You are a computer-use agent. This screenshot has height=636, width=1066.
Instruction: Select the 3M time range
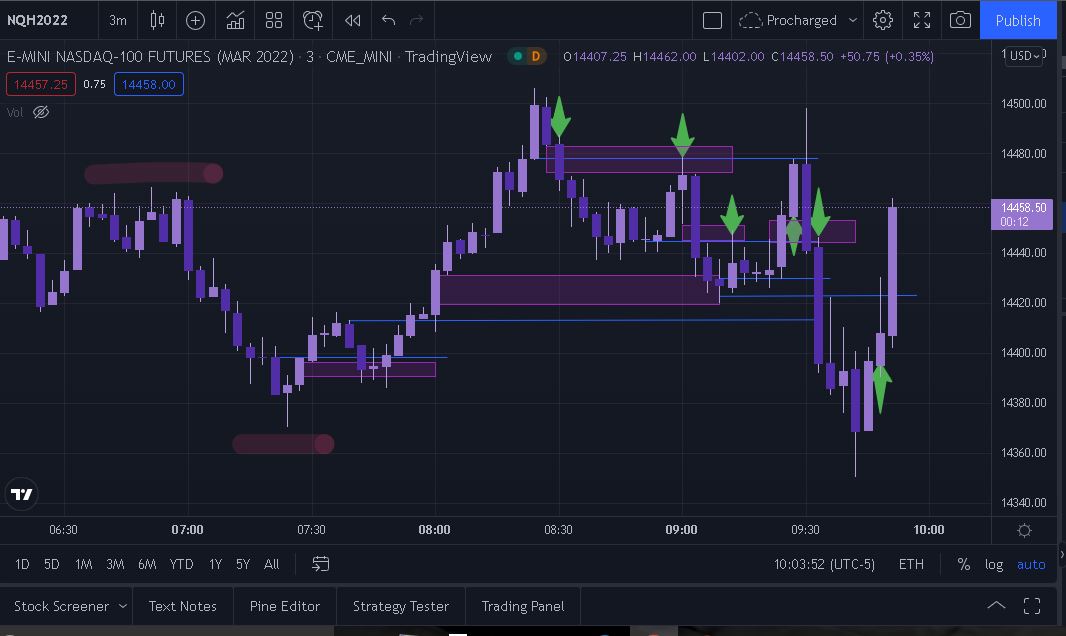(x=116, y=564)
